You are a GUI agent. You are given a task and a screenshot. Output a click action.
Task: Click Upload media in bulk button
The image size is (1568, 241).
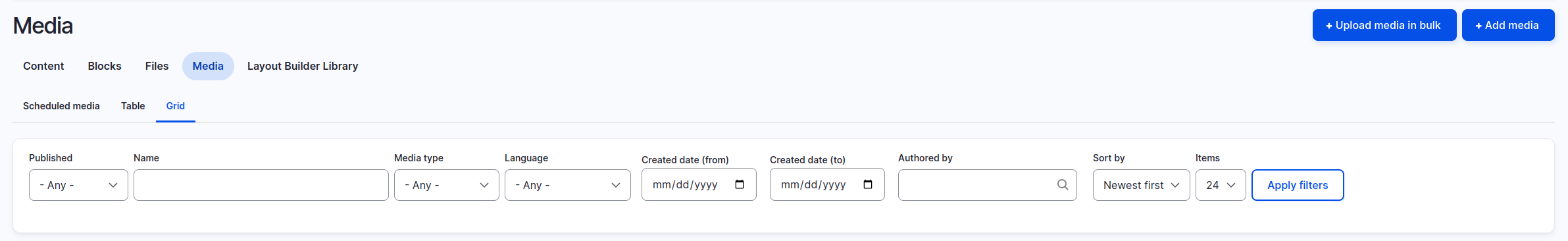click(1384, 25)
